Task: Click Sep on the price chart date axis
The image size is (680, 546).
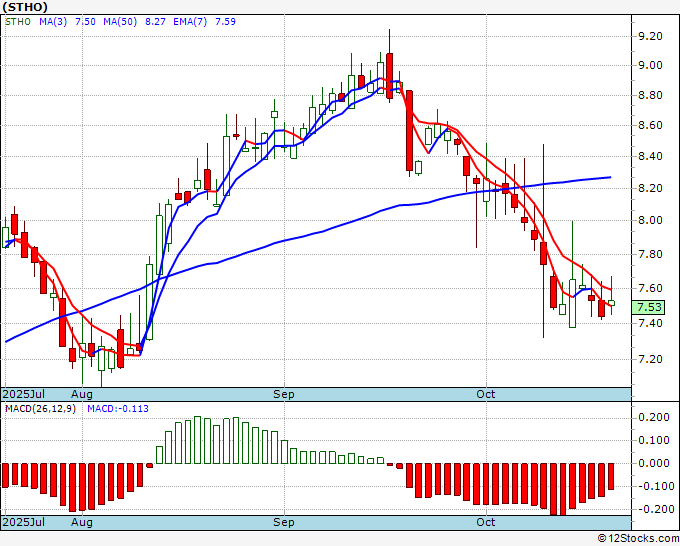Action: [x=284, y=394]
